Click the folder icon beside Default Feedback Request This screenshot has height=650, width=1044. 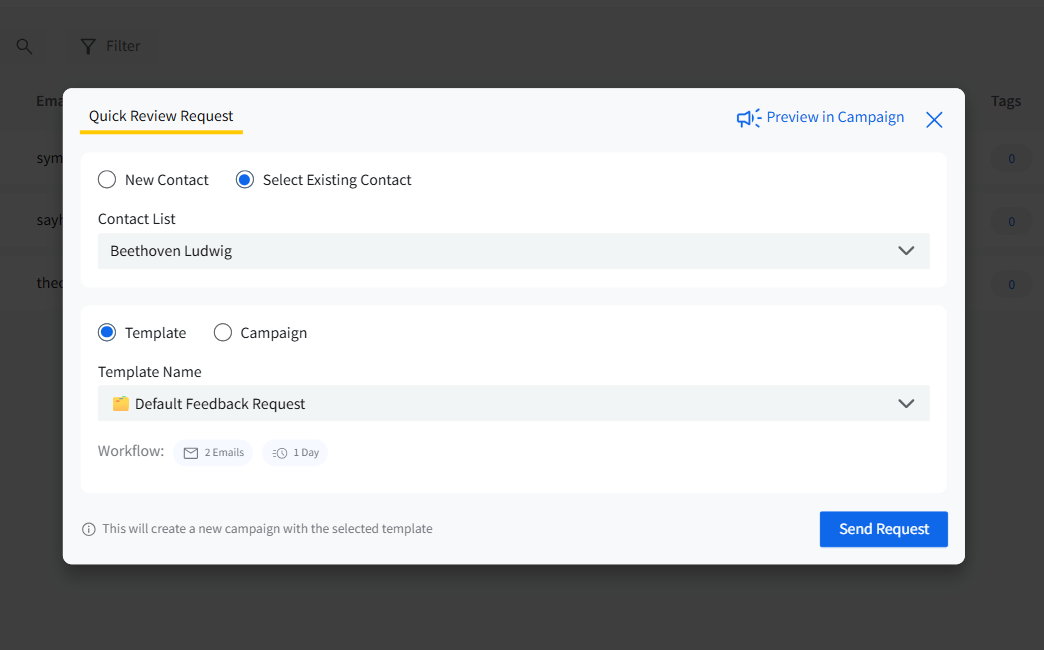pos(121,404)
